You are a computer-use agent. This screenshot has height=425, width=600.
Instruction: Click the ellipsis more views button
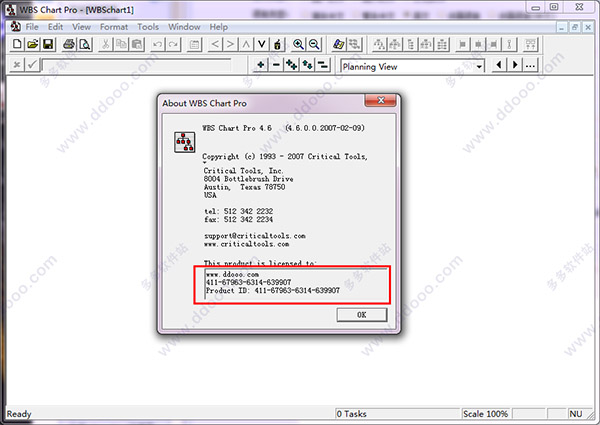[530, 65]
